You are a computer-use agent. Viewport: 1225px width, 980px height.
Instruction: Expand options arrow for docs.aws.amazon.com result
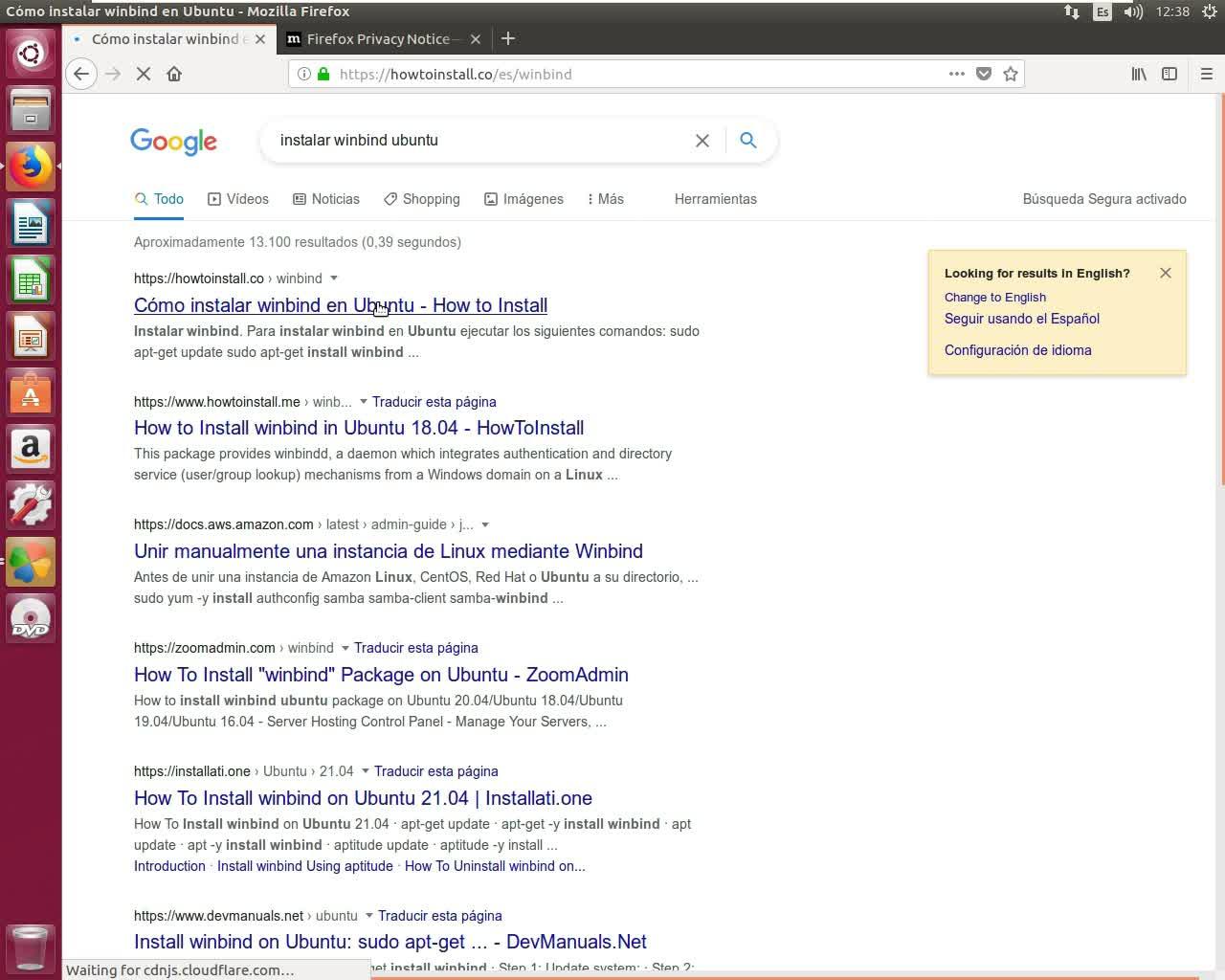click(485, 524)
